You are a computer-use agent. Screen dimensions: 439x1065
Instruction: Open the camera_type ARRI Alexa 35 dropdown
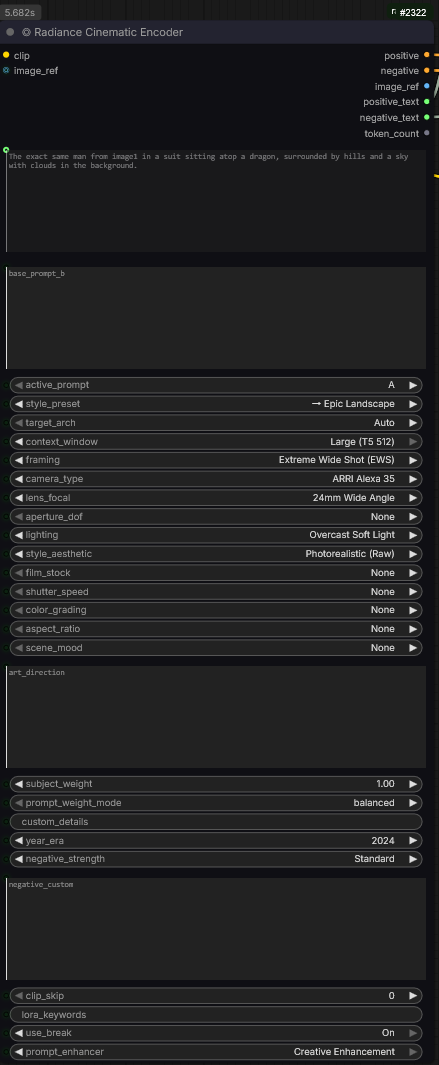tap(216, 479)
